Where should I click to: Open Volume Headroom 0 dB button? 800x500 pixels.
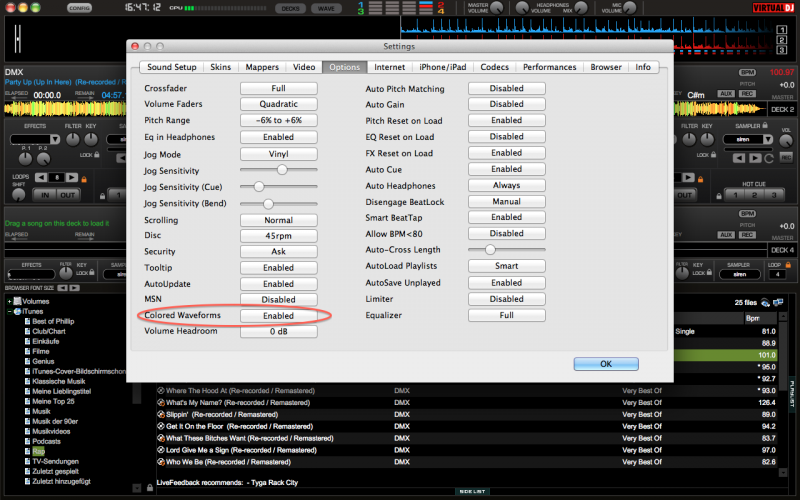[279, 332]
